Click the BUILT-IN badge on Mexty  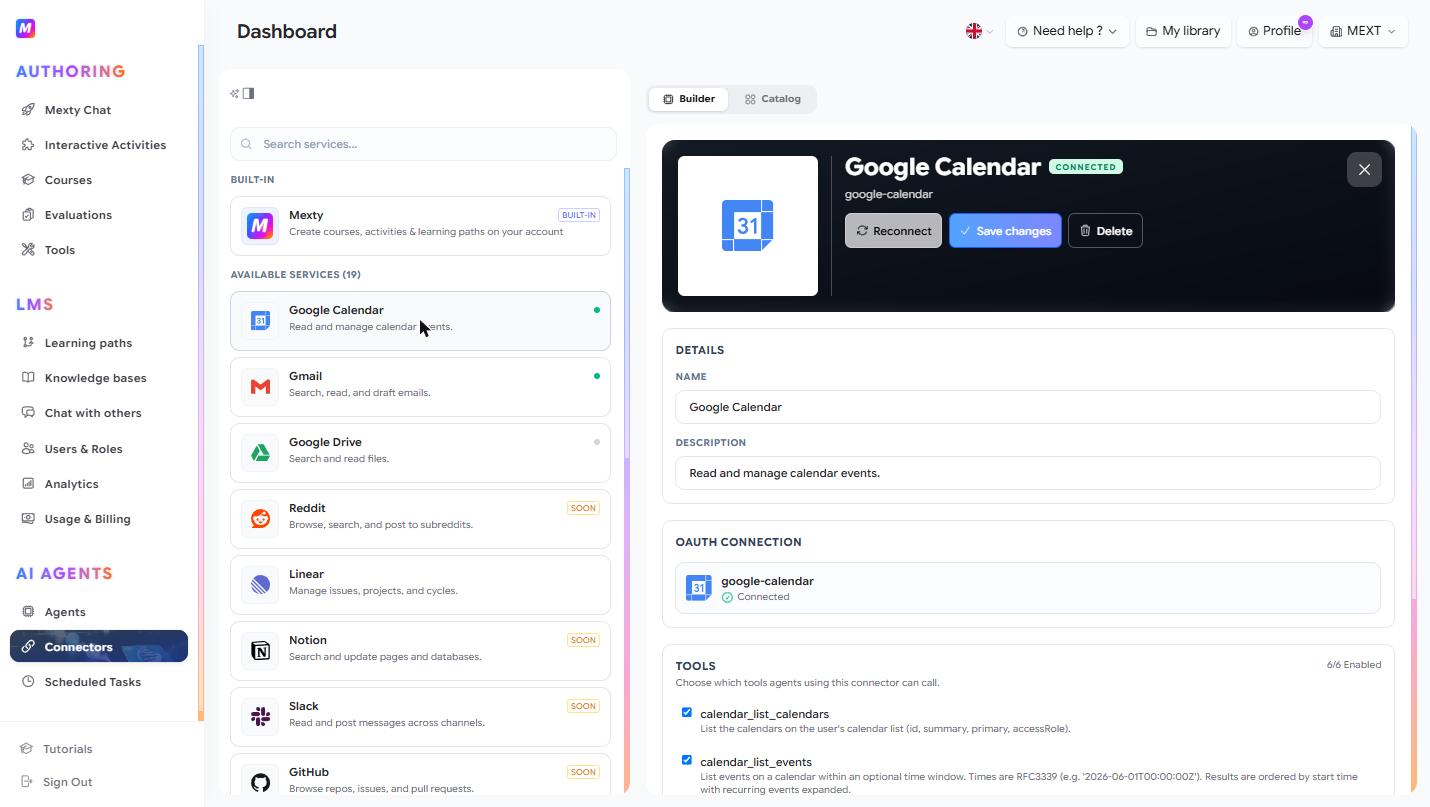(579, 215)
